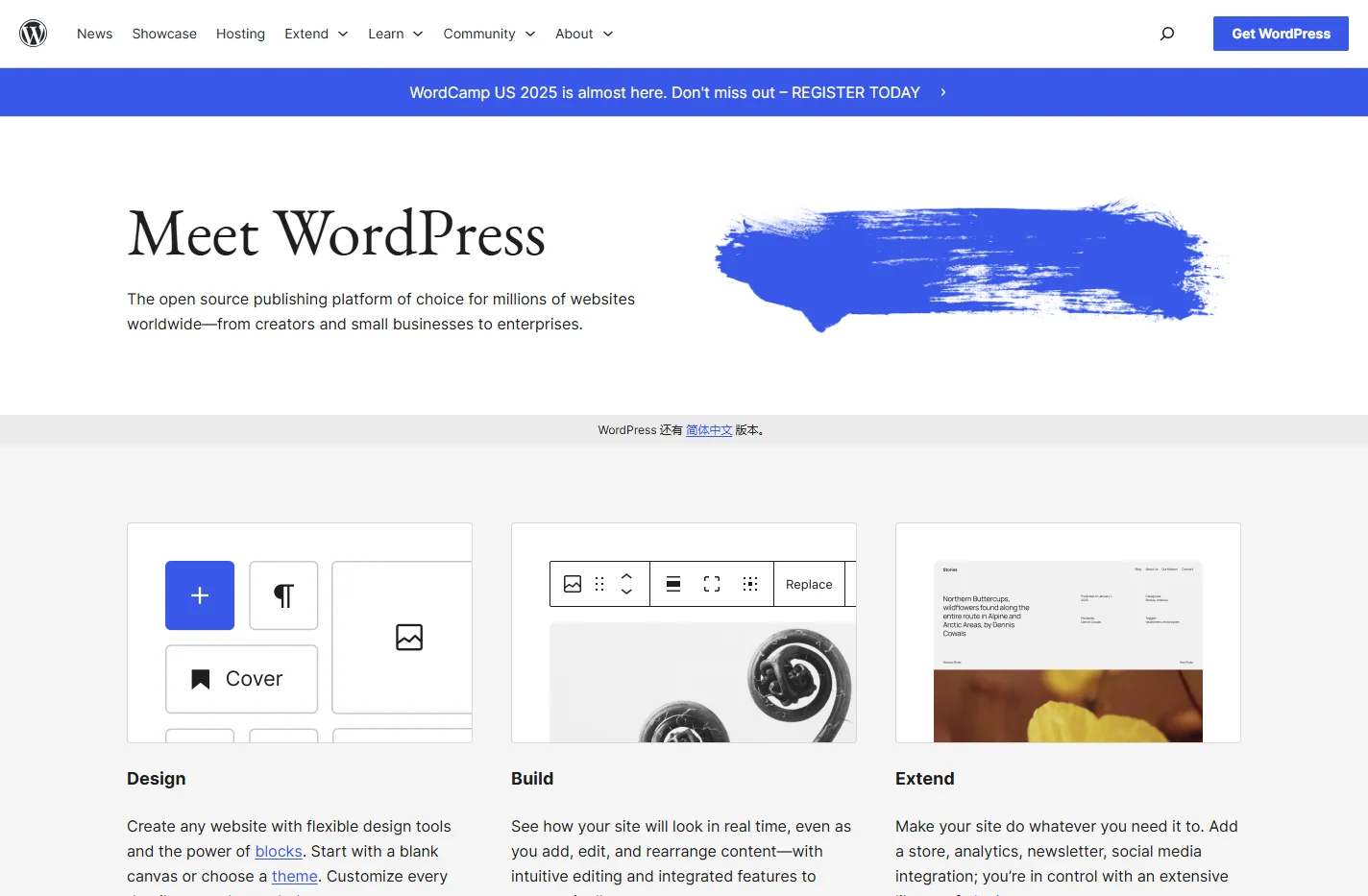
Task: Click the Replace button in block toolbar
Action: click(809, 584)
